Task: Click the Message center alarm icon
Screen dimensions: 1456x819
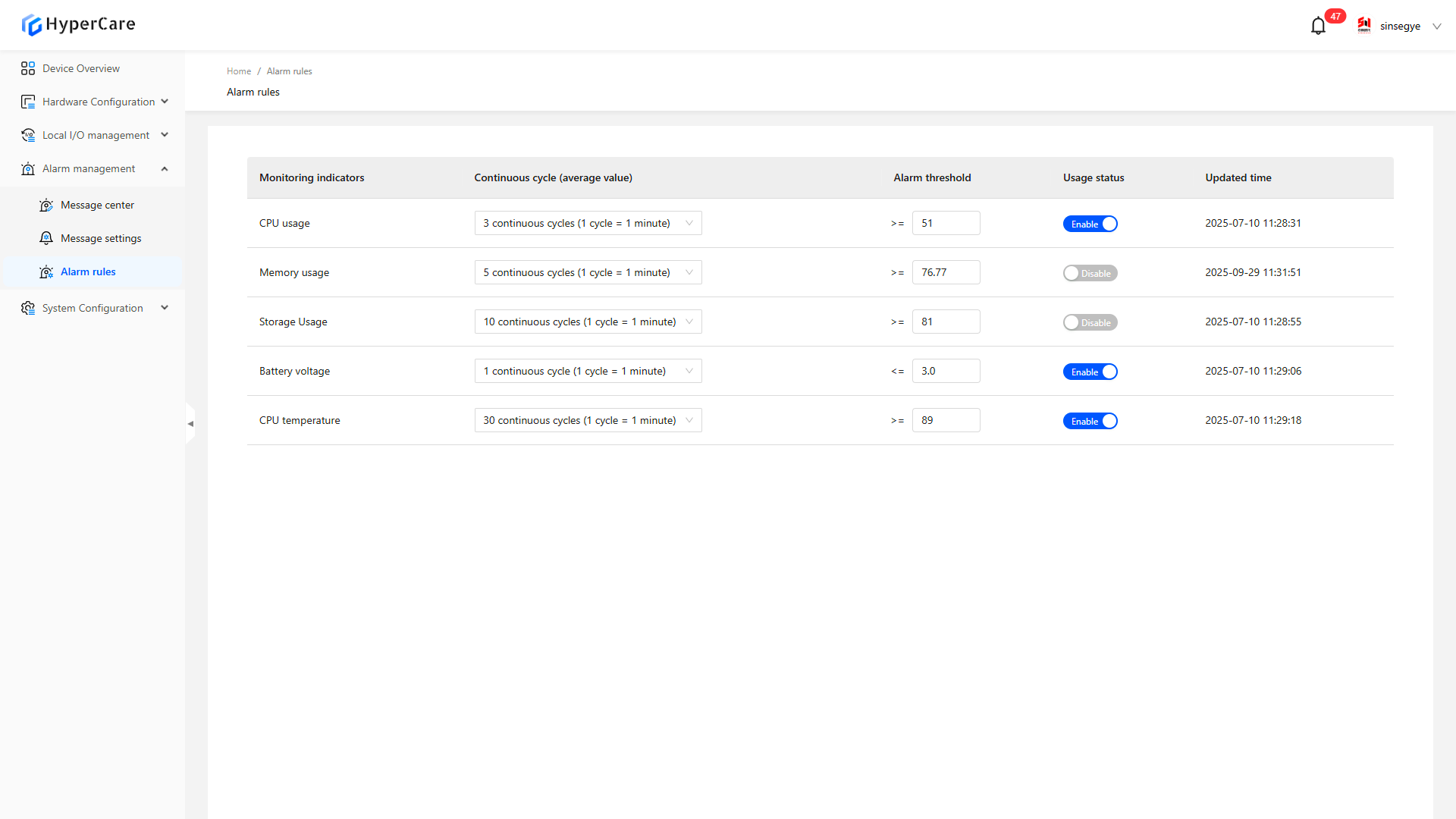Action: pyautogui.click(x=46, y=205)
